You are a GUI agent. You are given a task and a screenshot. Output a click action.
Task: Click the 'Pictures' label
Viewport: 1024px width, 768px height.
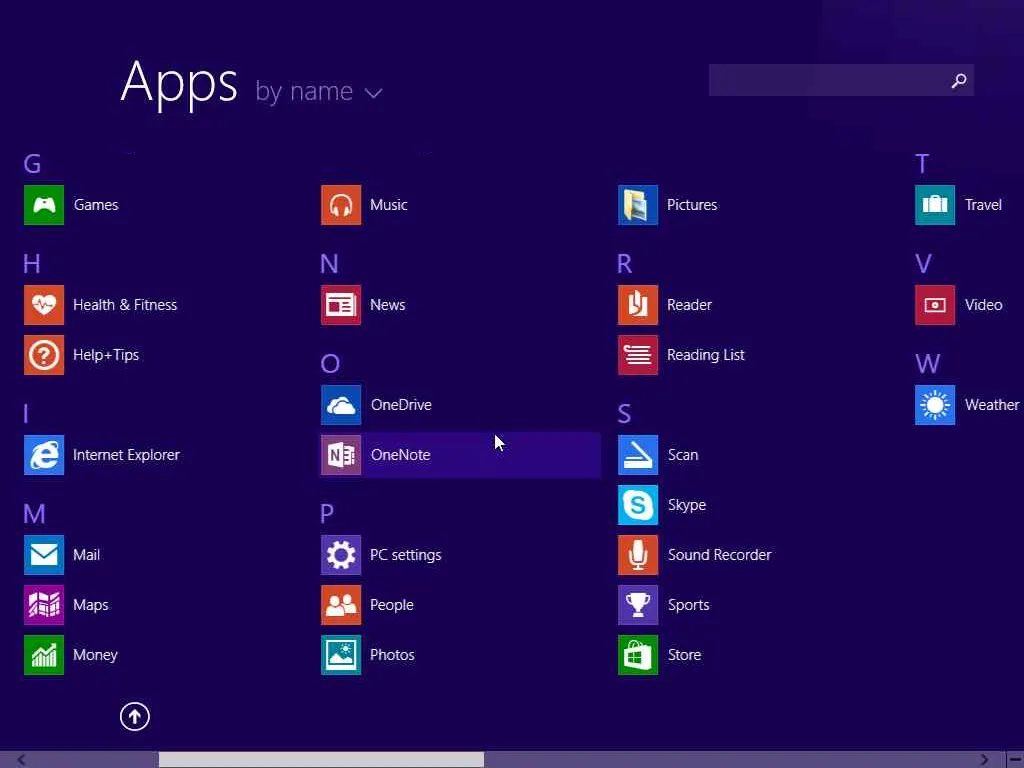[x=692, y=204]
